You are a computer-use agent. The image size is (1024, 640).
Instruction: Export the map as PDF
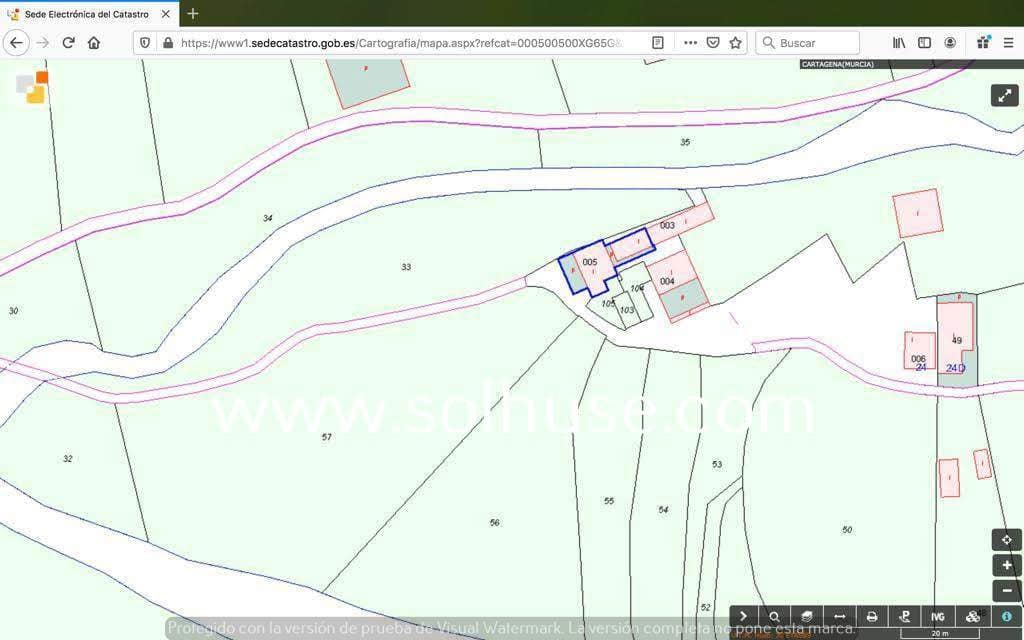pyautogui.click(x=905, y=616)
